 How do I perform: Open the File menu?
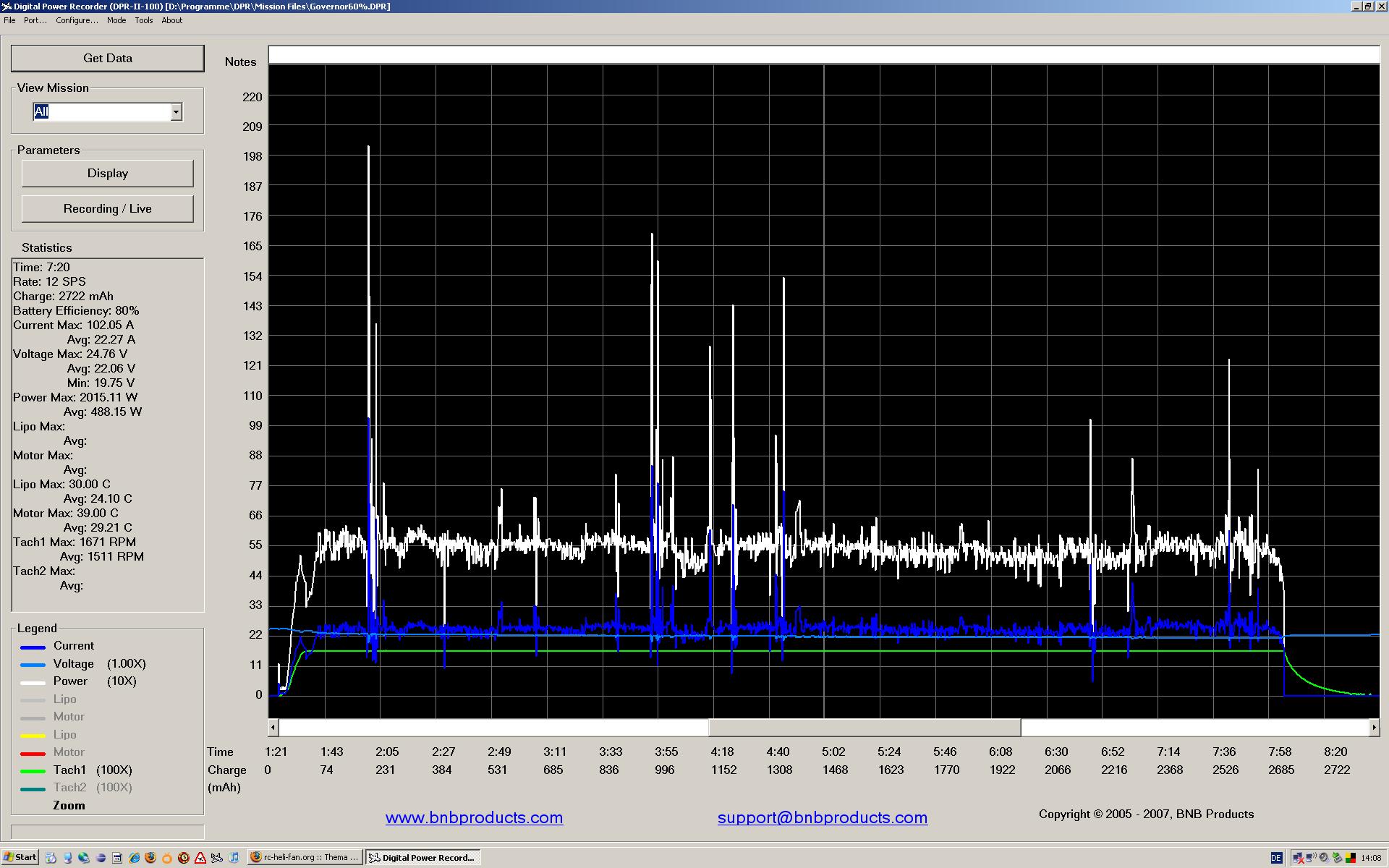[9, 20]
